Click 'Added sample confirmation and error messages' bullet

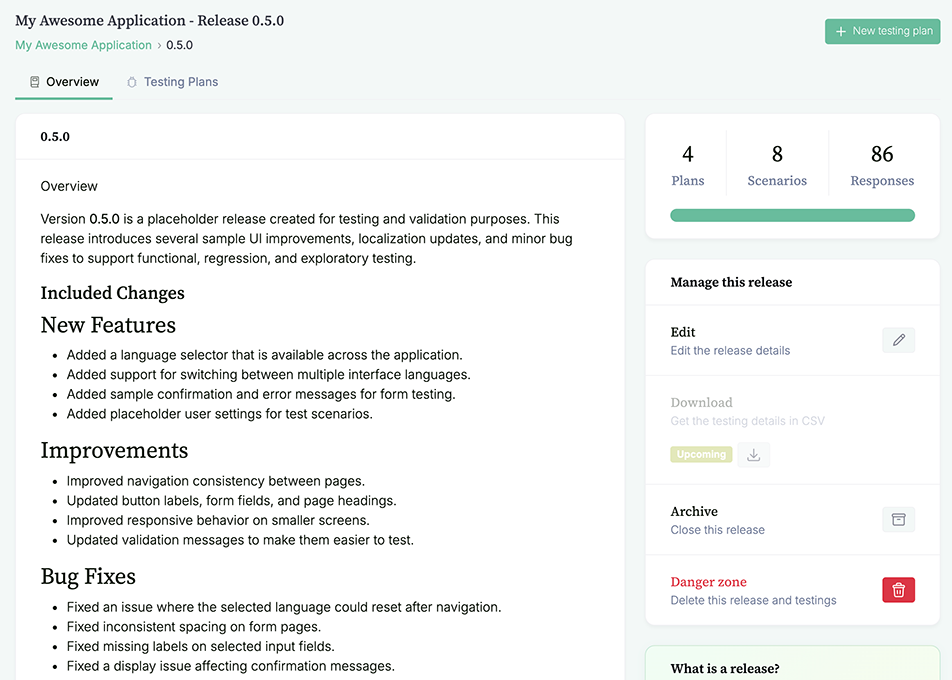tap(261, 394)
